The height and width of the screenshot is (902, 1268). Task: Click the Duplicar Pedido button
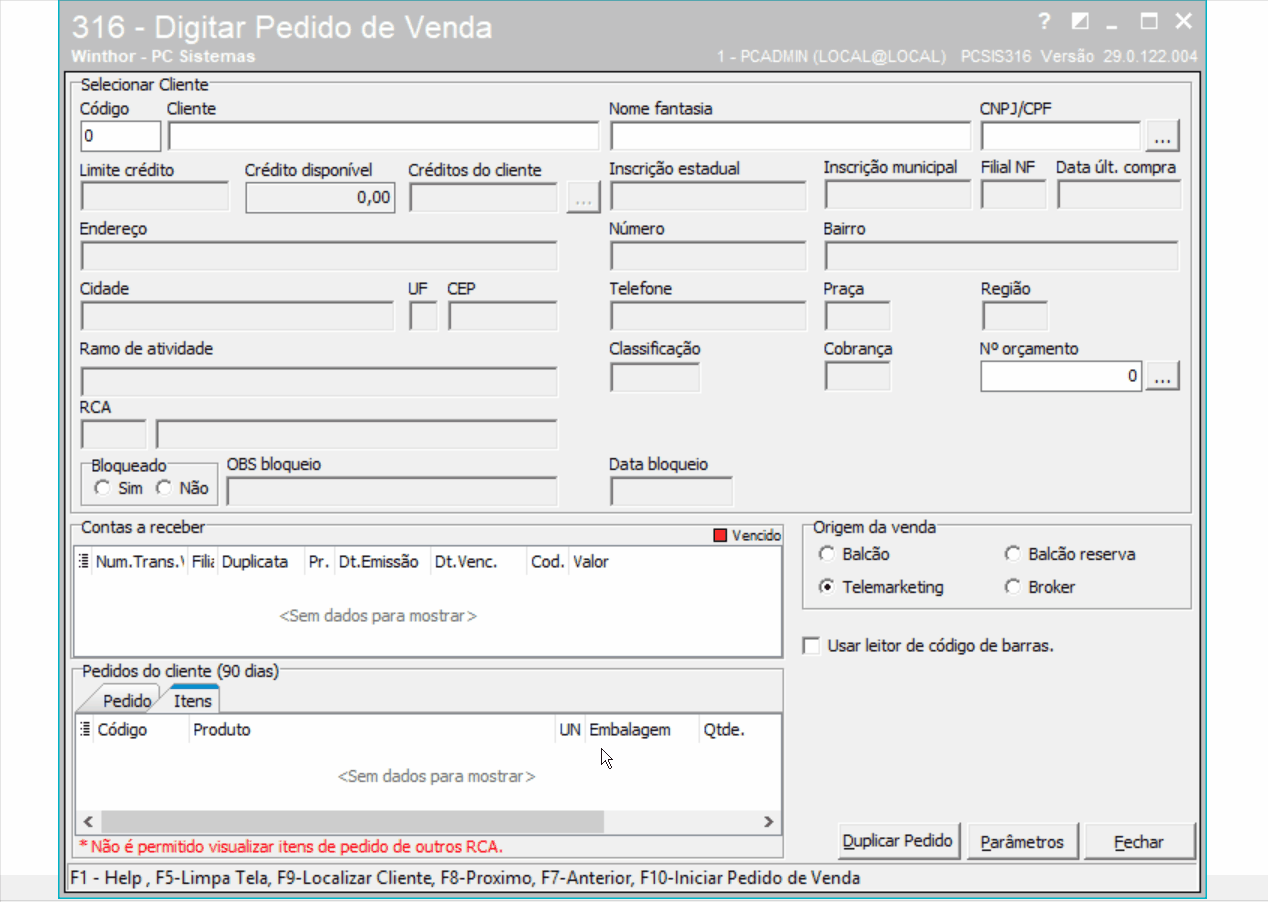click(898, 841)
